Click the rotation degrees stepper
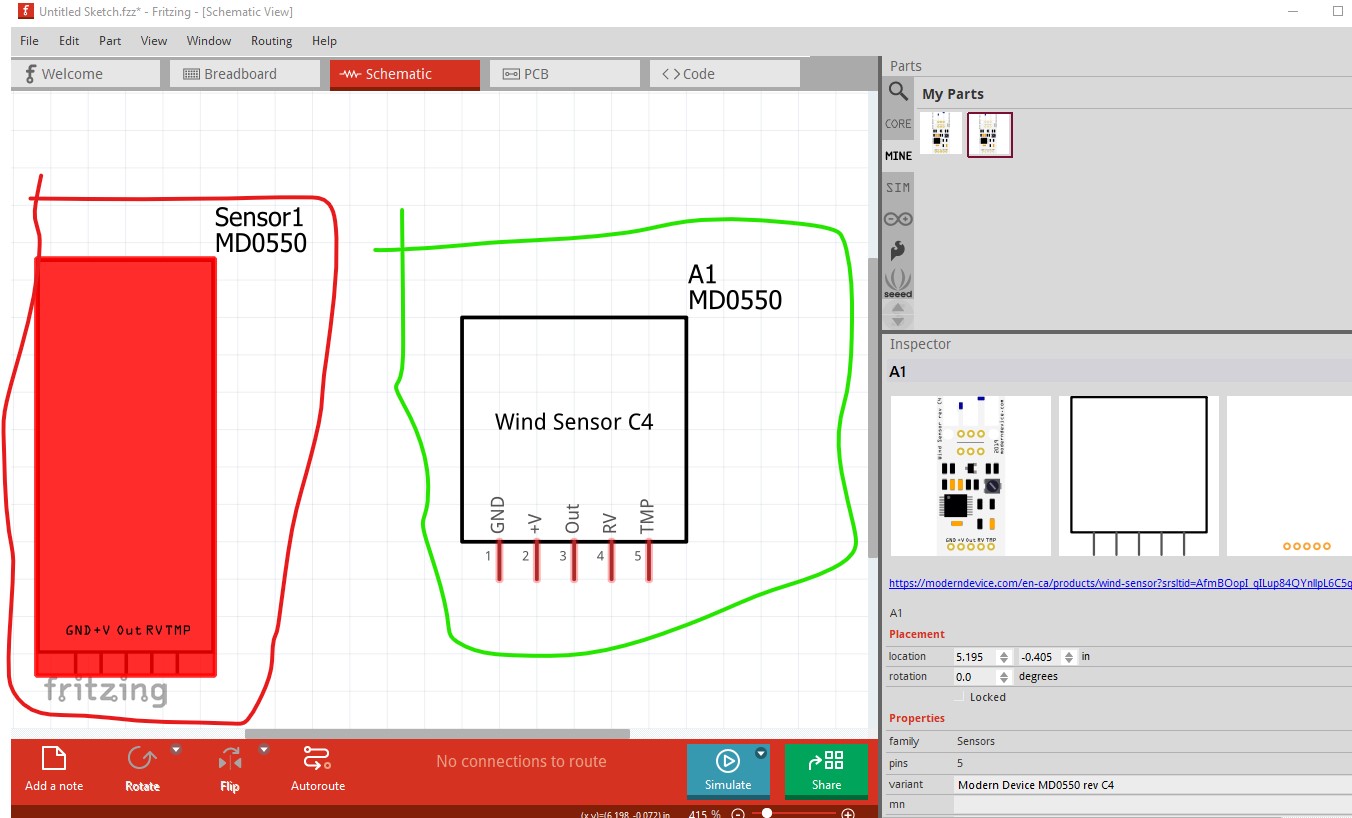This screenshot has height=818, width=1352. tap(1005, 677)
